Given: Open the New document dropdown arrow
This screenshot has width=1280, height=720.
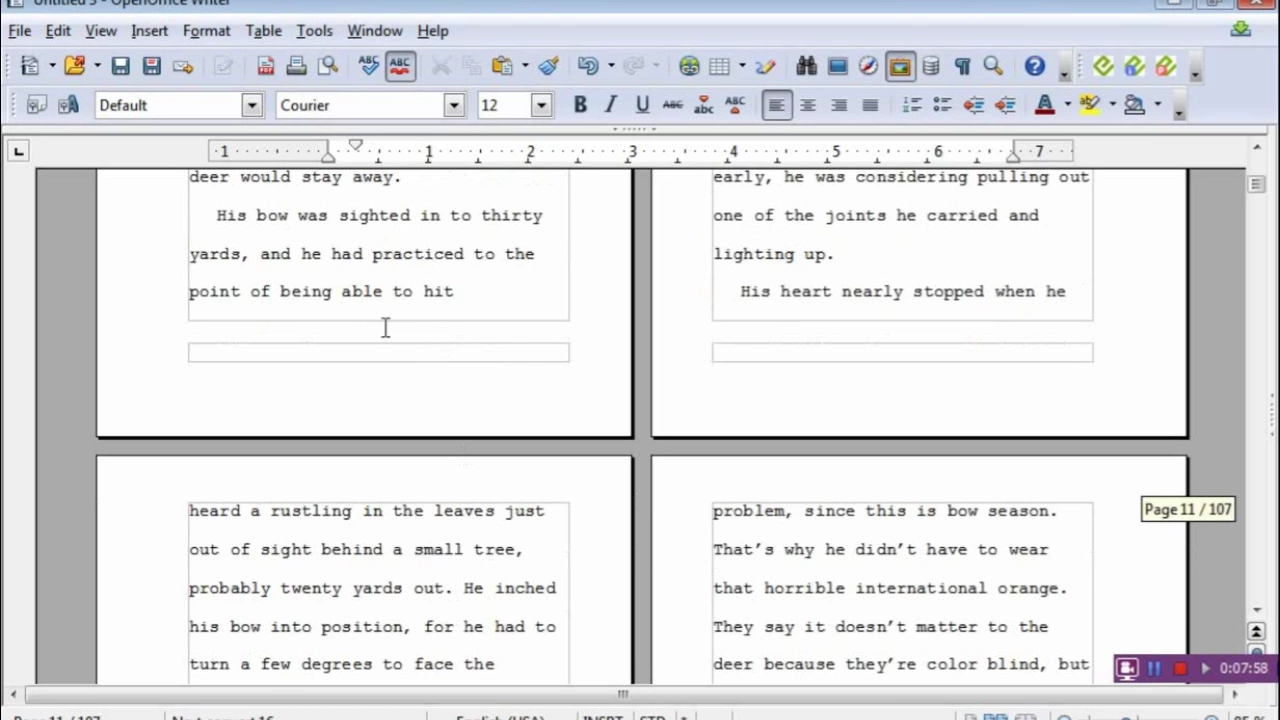Looking at the screenshot, I should 52,66.
